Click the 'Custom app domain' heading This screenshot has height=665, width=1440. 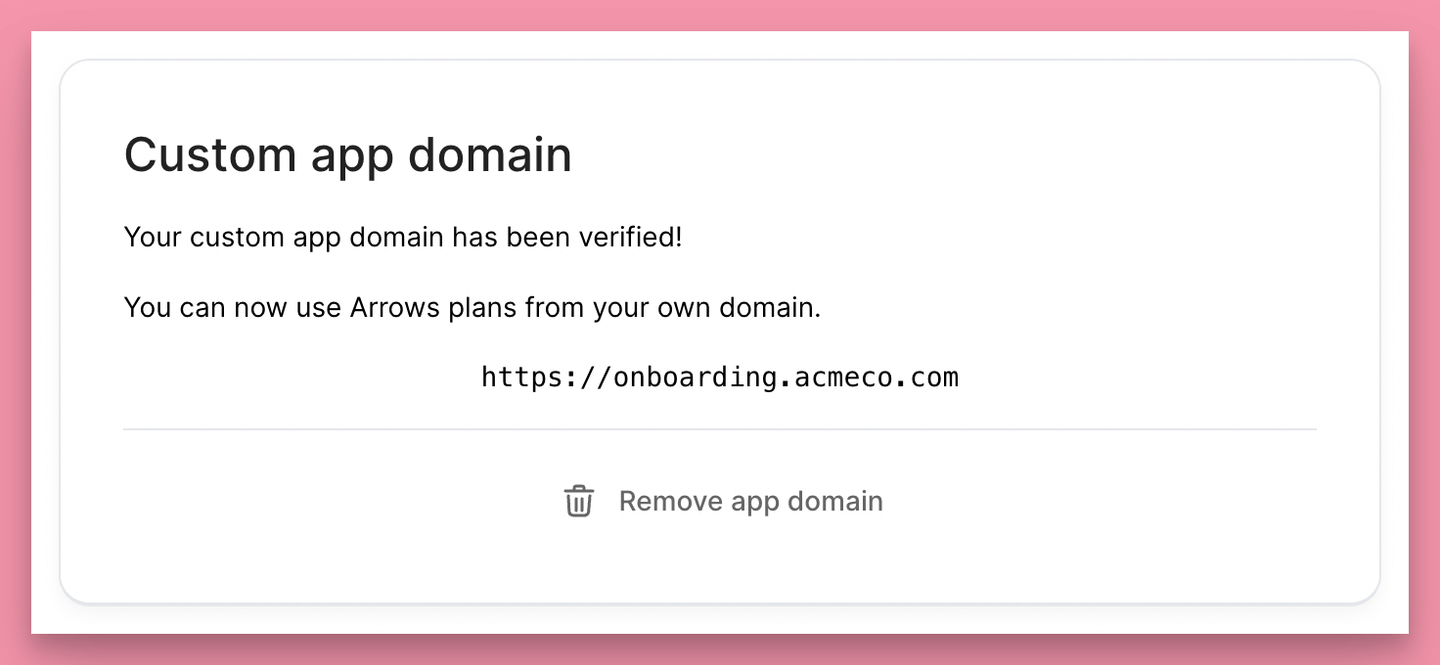click(348, 155)
